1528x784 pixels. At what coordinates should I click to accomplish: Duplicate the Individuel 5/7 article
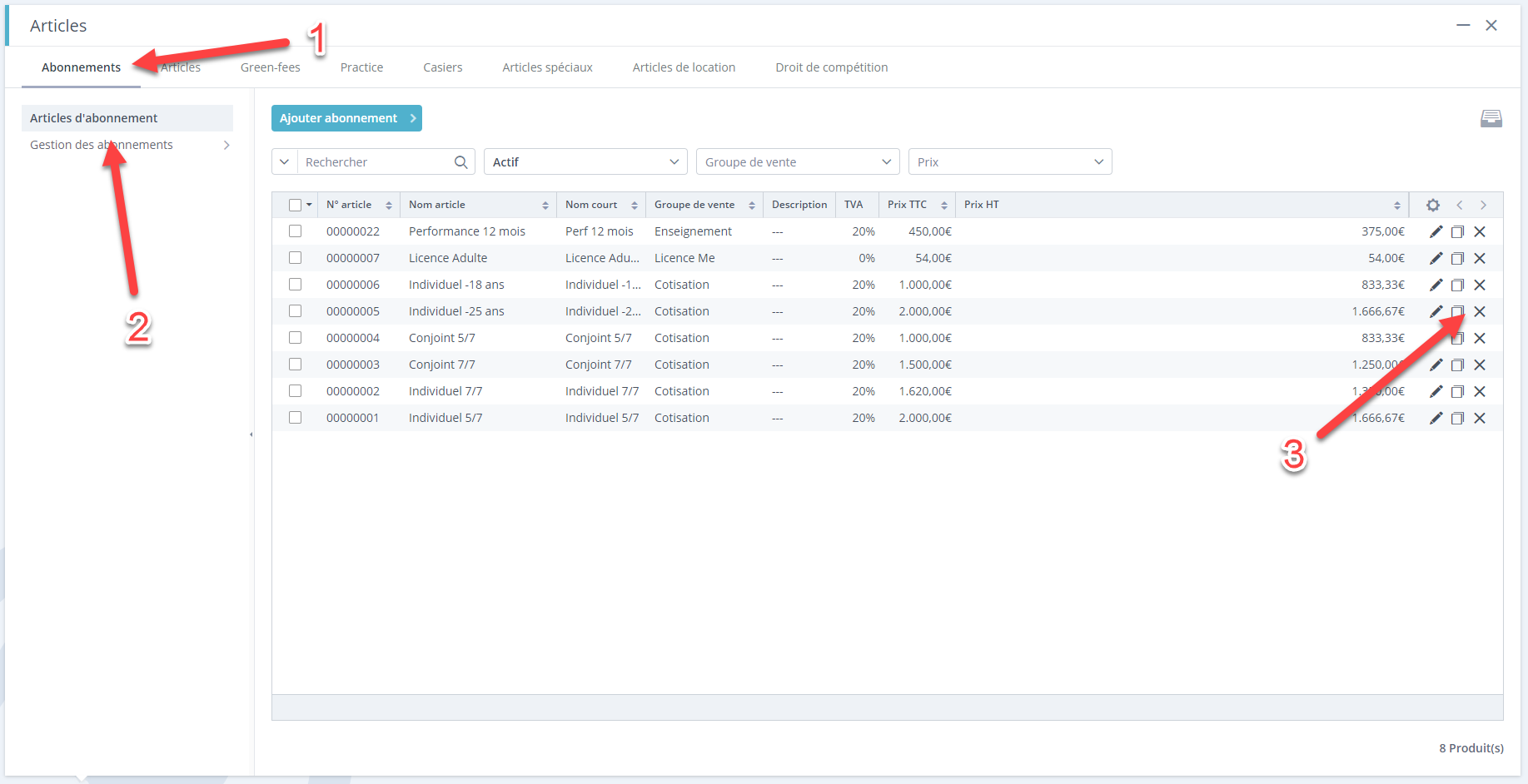(x=1457, y=418)
